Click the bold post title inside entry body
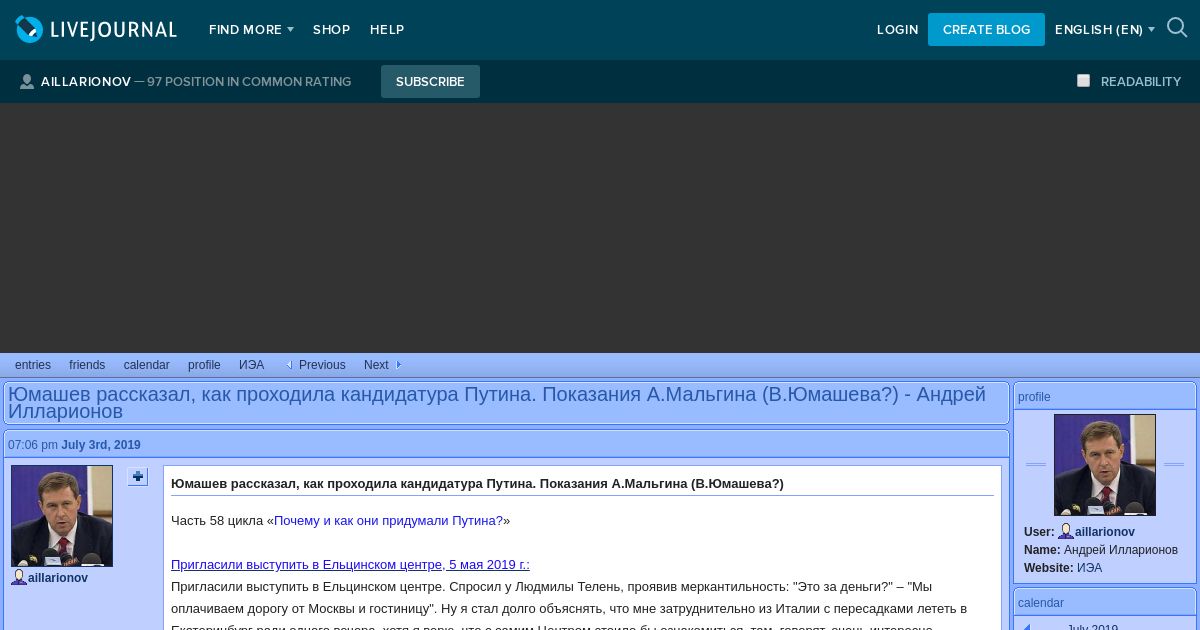This screenshot has height=630, width=1200. coord(477,483)
